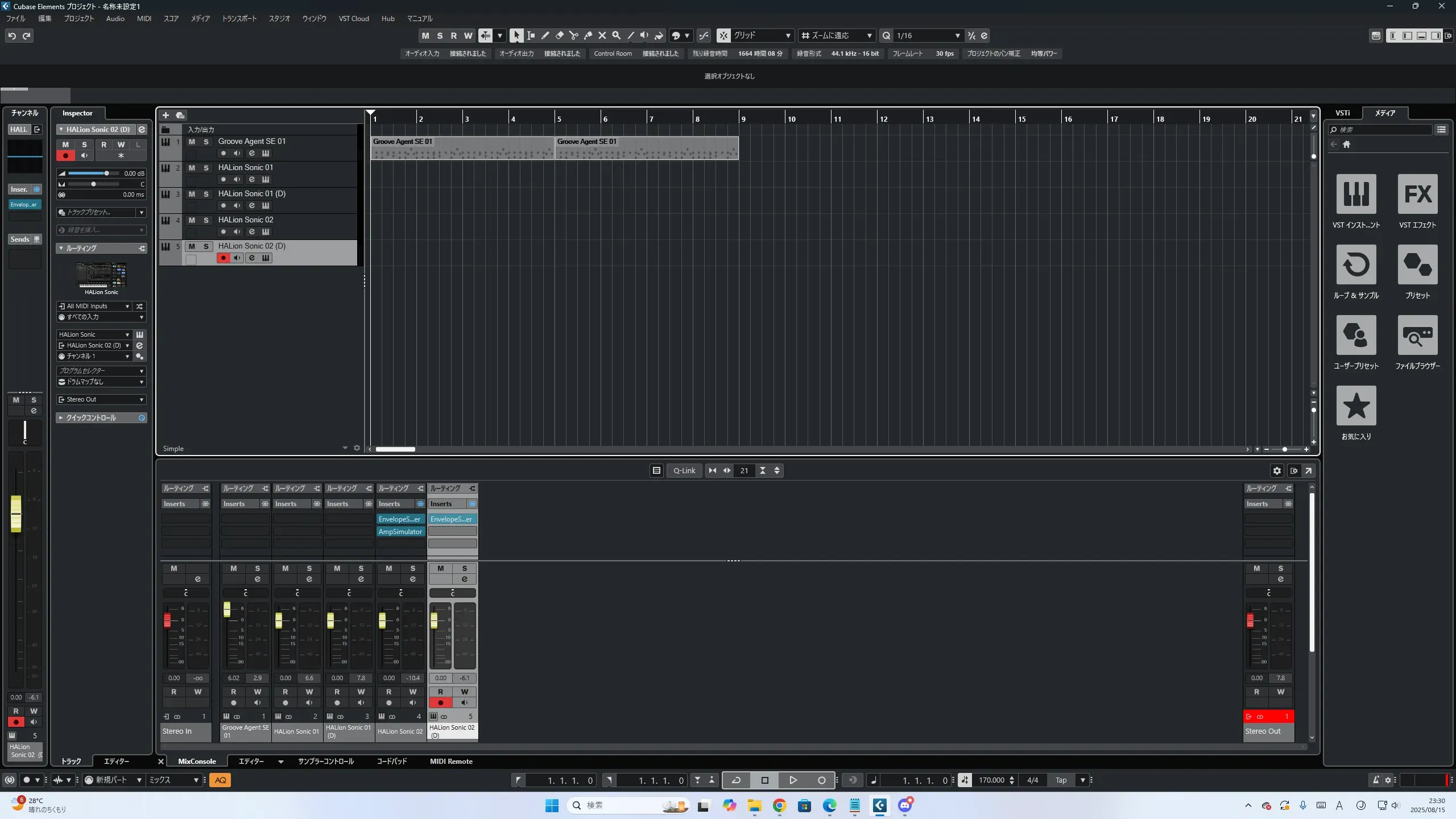The width and height of the screenshot is (1456, 819).
Task: Mute the Groove Agent SE 01 track
Action: coord(192,142)
